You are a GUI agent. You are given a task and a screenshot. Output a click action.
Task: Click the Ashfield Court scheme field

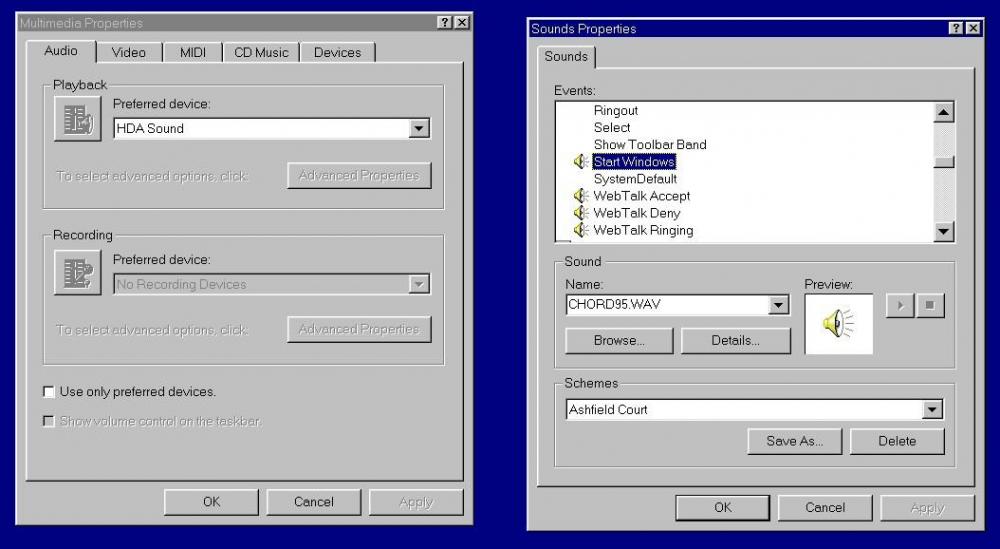click(744, 409)
